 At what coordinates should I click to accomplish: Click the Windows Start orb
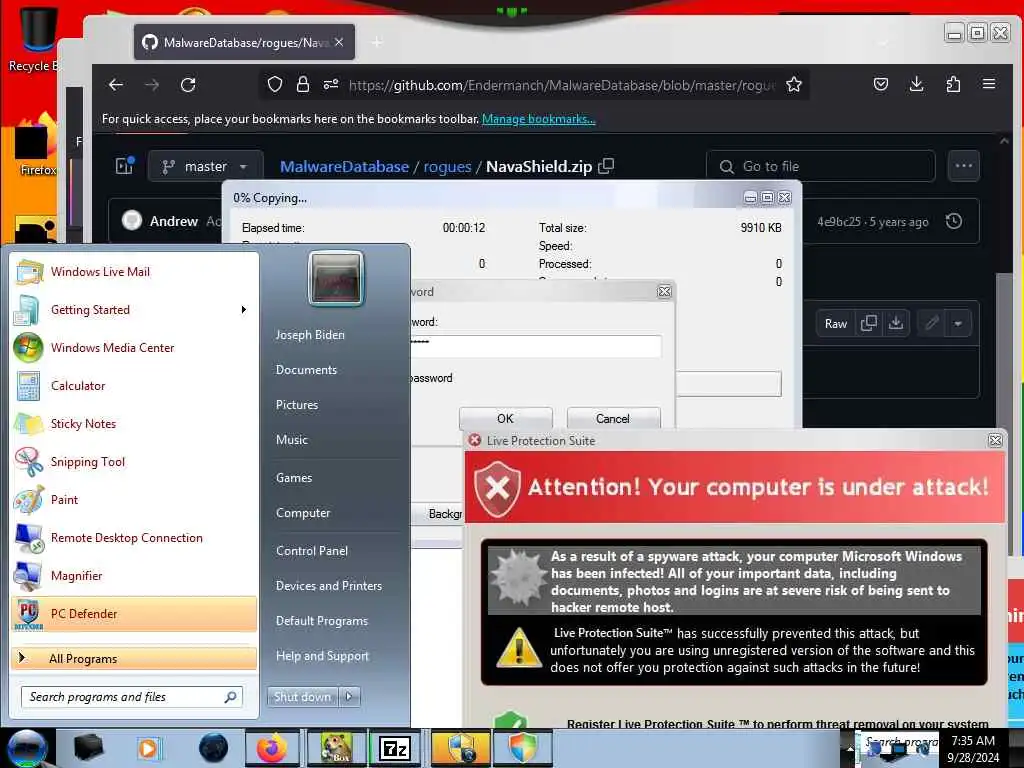click(27, 748)
